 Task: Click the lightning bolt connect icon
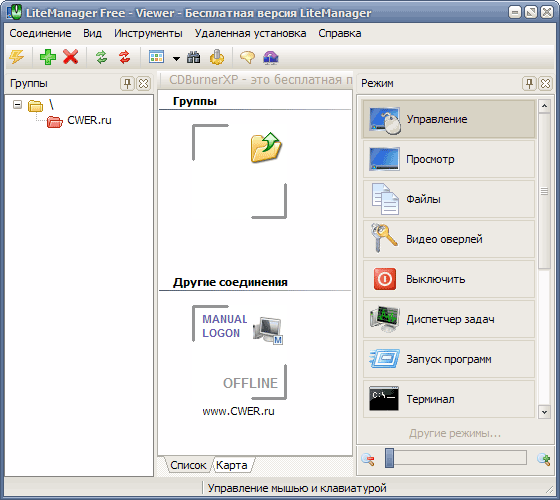click(16, 57)
